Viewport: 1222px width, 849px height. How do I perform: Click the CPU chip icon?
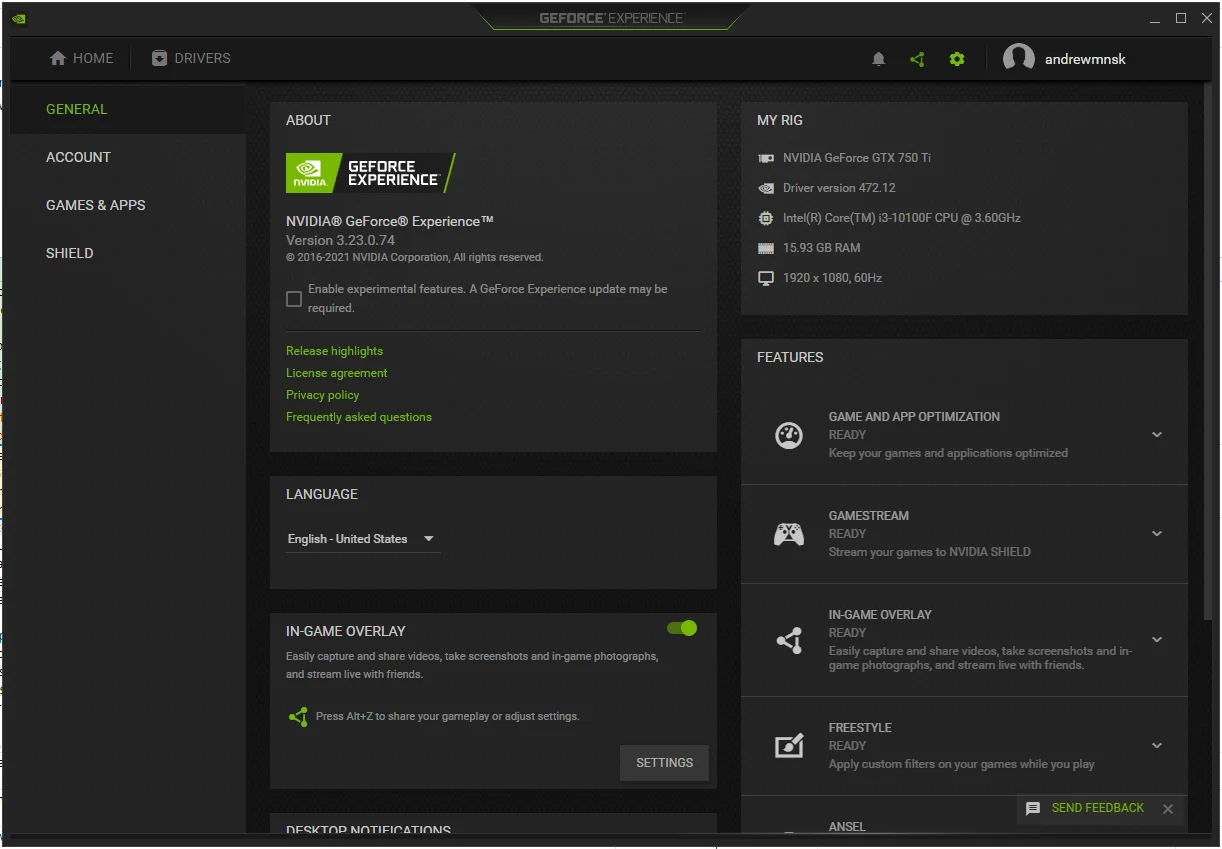pyautogui.click(x=766, y=218)
